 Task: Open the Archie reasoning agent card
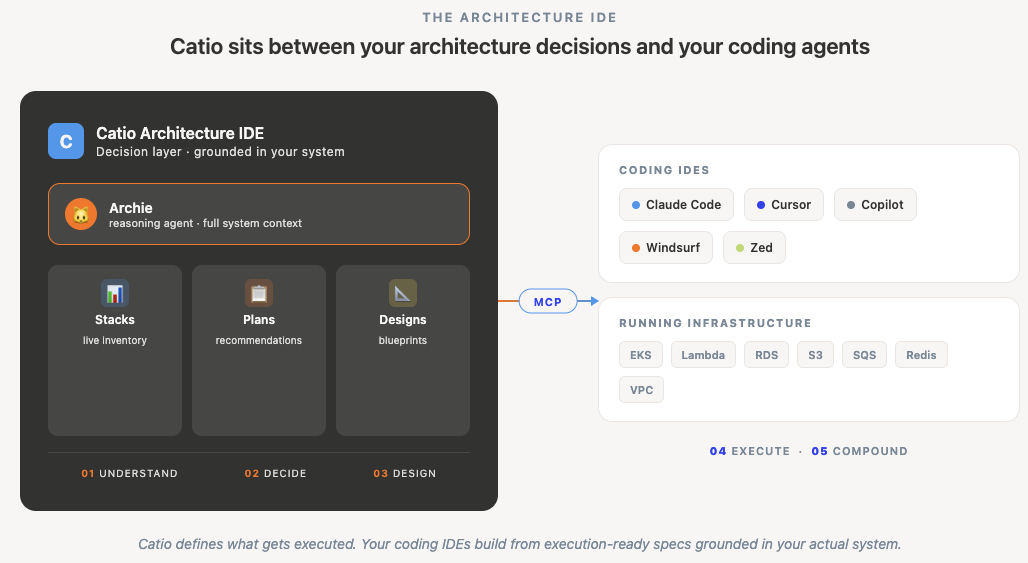[x=259, y=214]
